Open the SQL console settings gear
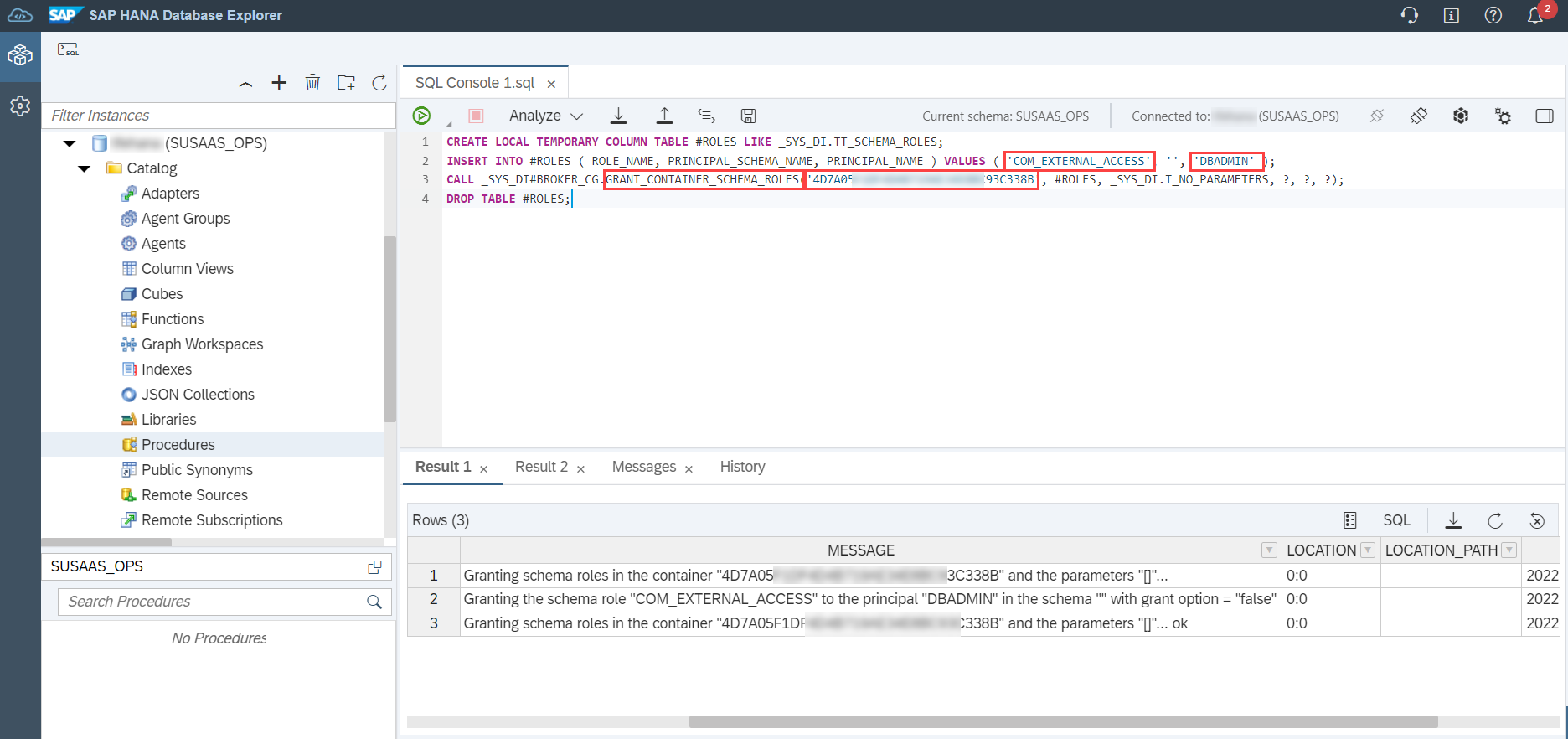The width and height of the screenshot is (1568, 739). (1503, 116)
